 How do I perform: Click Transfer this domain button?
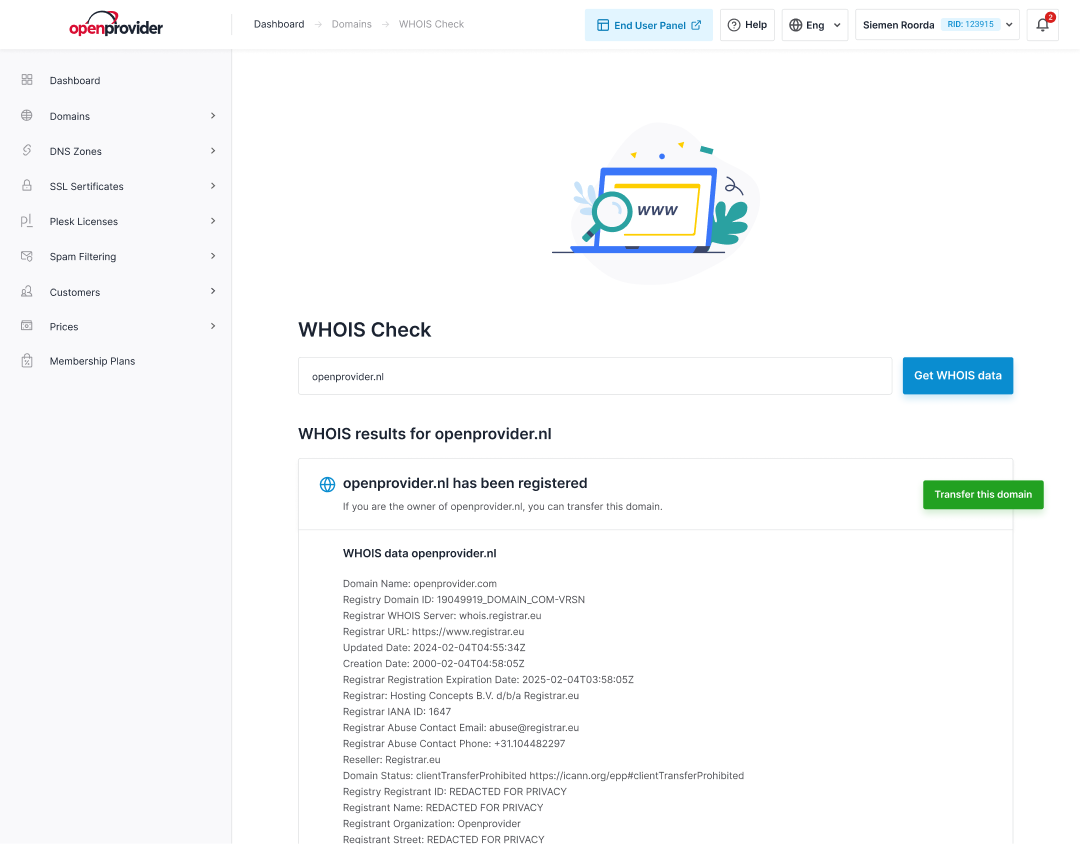click(983, 495)
